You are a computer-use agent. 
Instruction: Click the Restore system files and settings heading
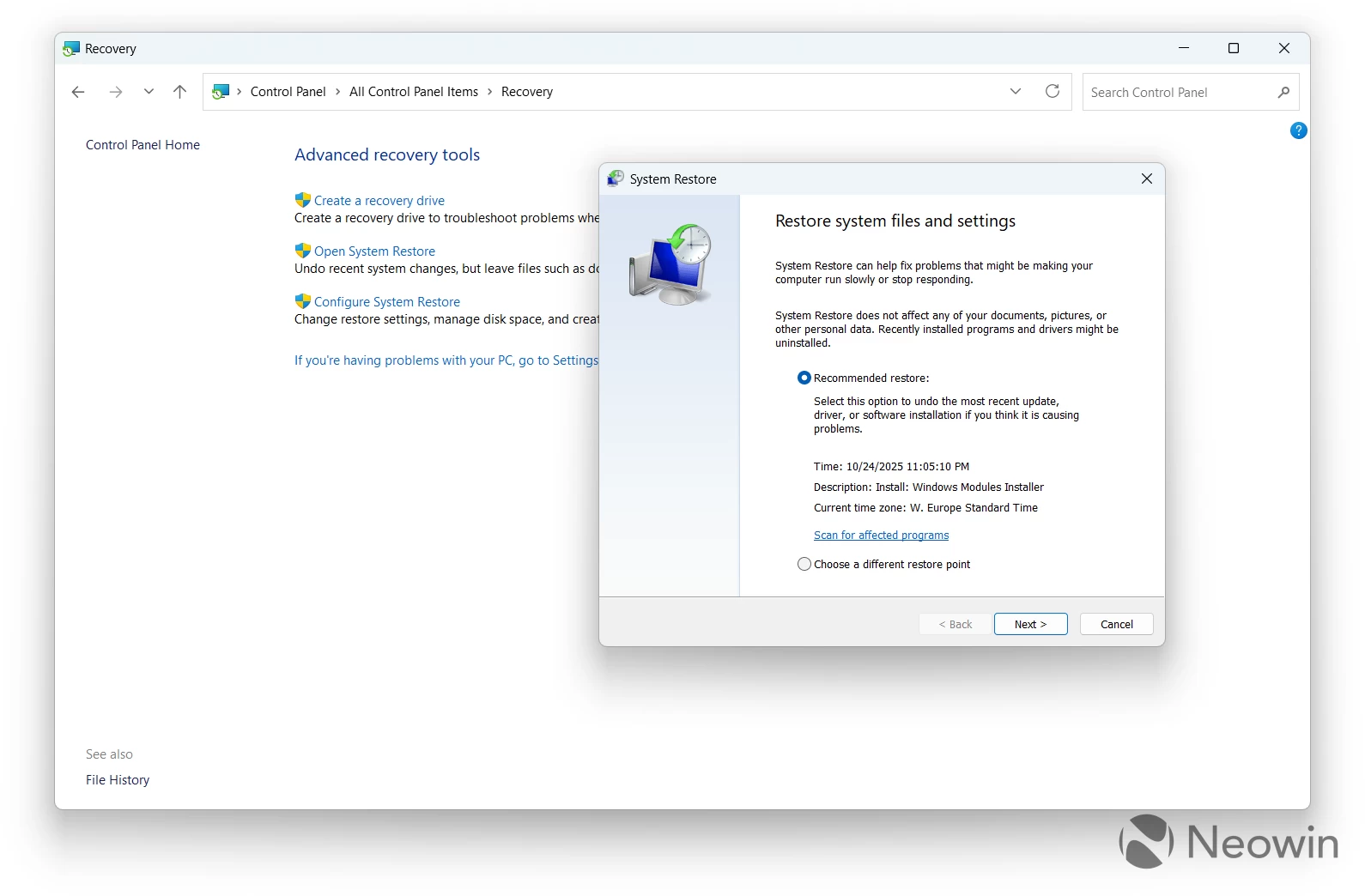pyautogui.click(x=895, y=221)
